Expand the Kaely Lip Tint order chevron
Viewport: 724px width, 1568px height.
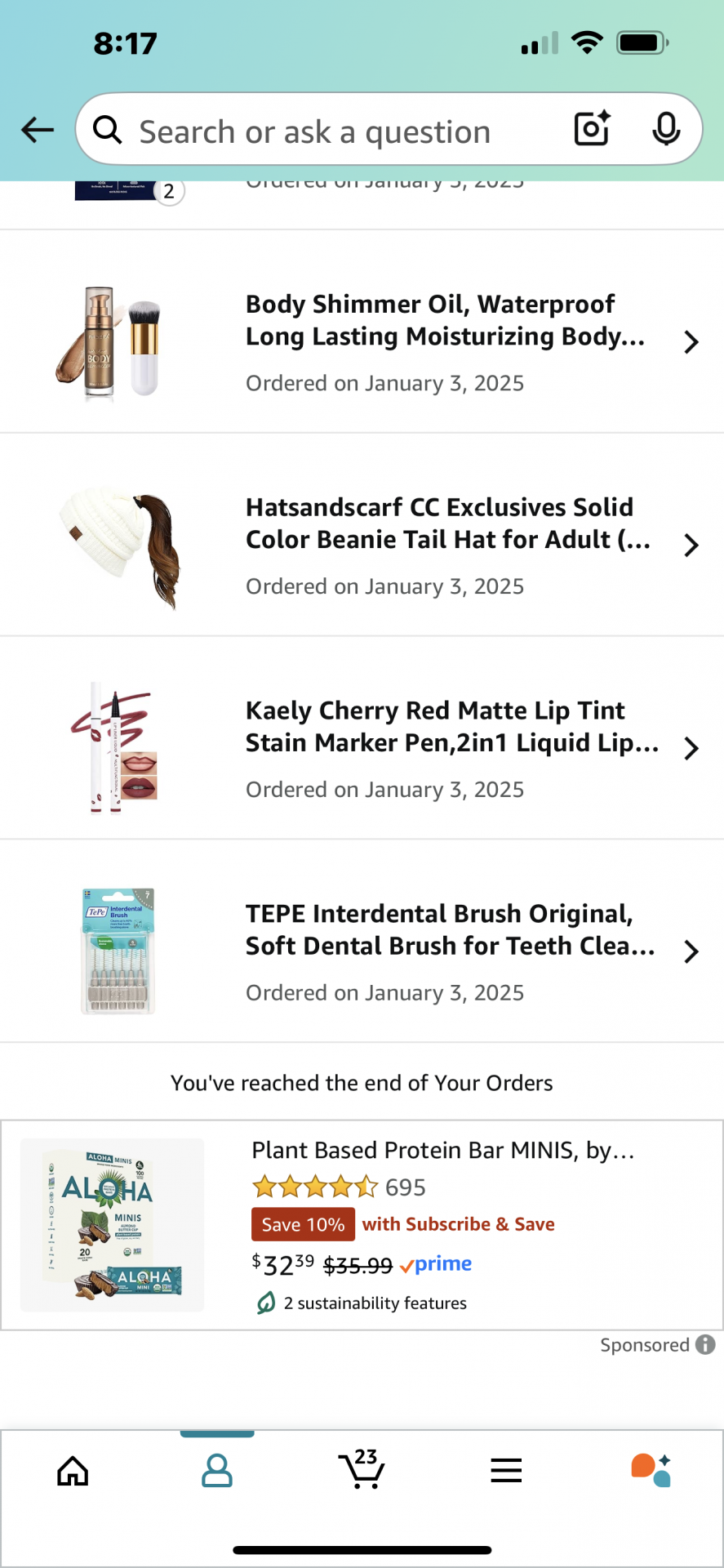(x=691, y=748)
